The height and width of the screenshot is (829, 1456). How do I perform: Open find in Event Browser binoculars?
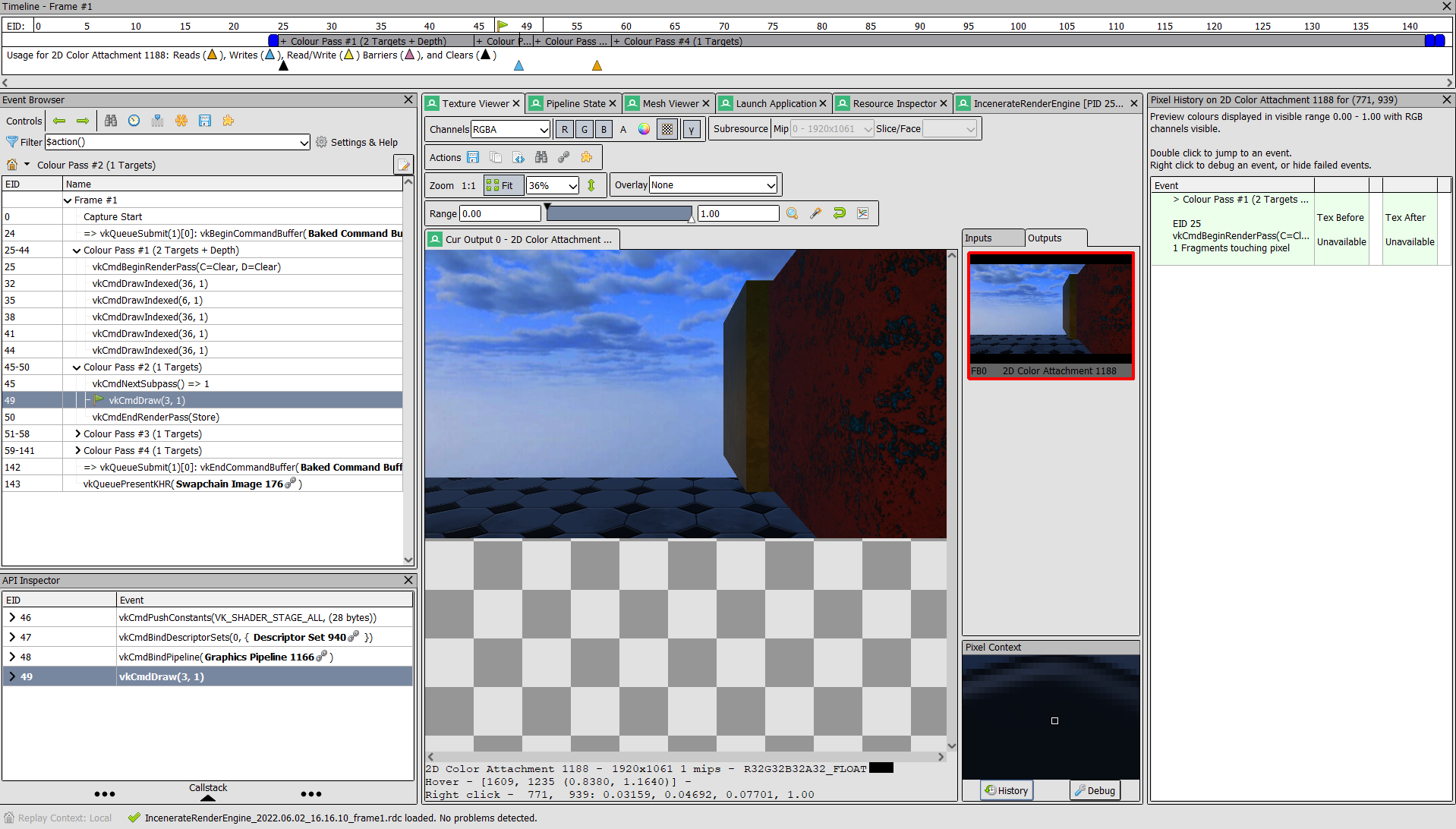point(111,121)
